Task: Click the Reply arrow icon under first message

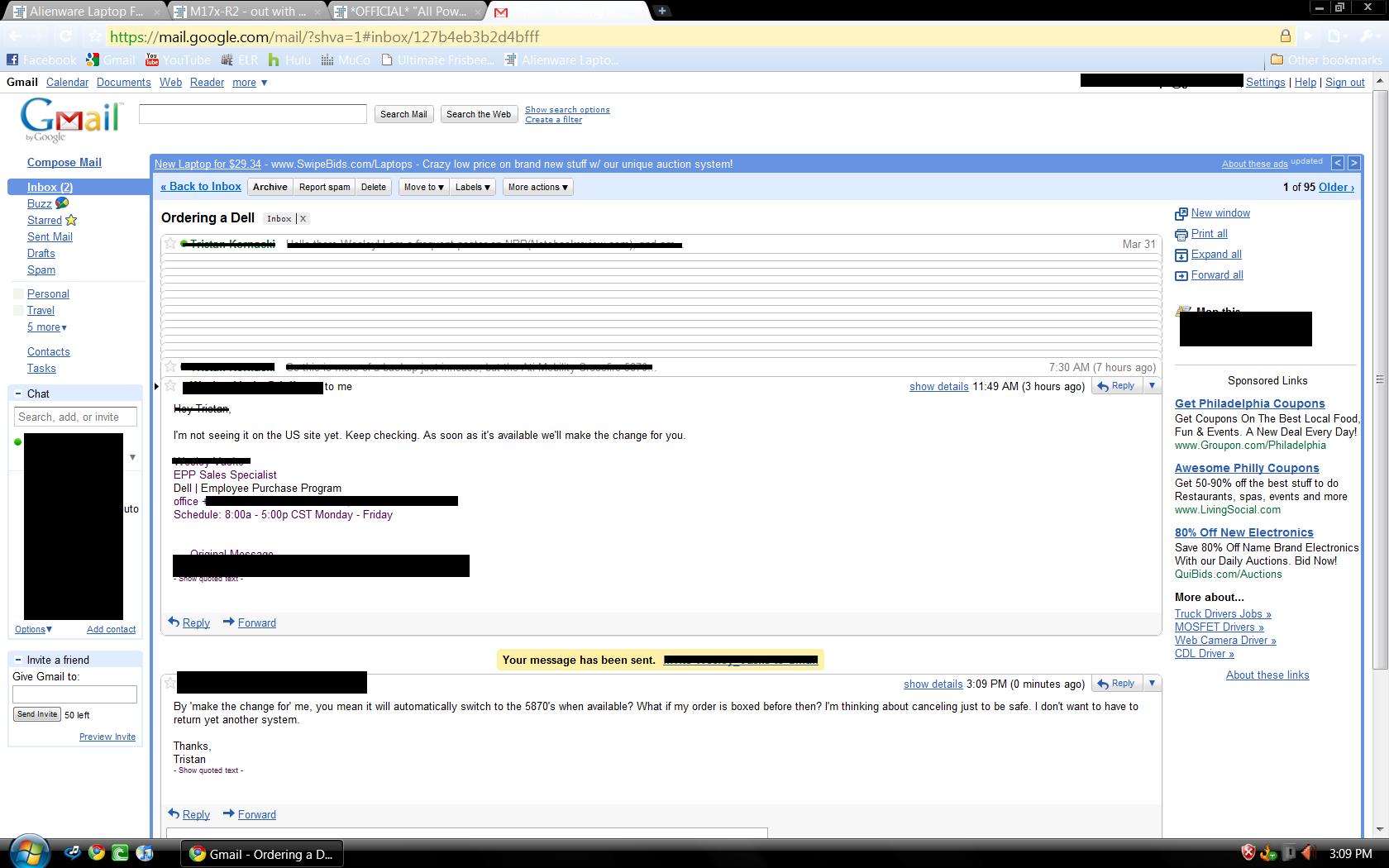Action: (x=174, y=622)
